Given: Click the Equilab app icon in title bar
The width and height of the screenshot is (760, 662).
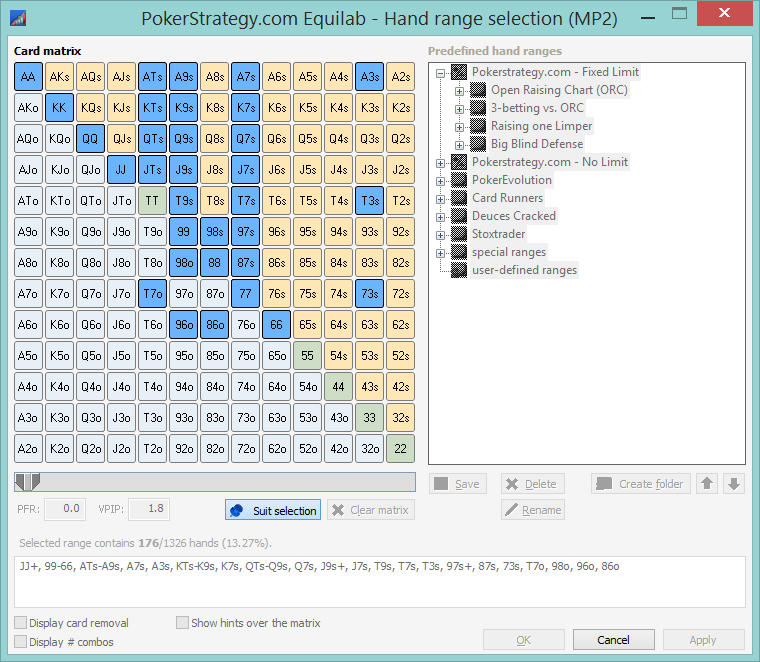Looking at the screenshot, I should (18, 18).
